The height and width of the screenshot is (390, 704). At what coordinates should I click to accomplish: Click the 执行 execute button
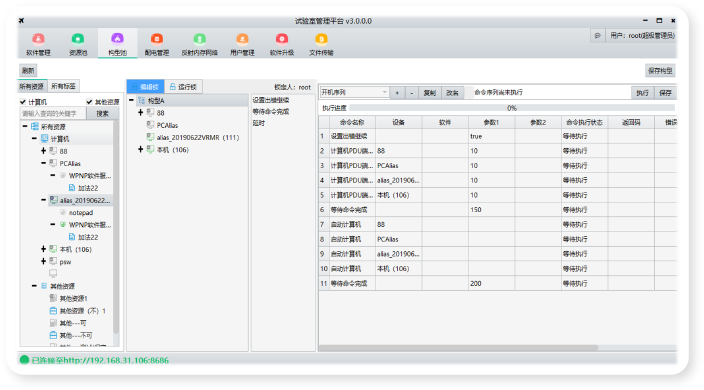[x=642, y=92]
